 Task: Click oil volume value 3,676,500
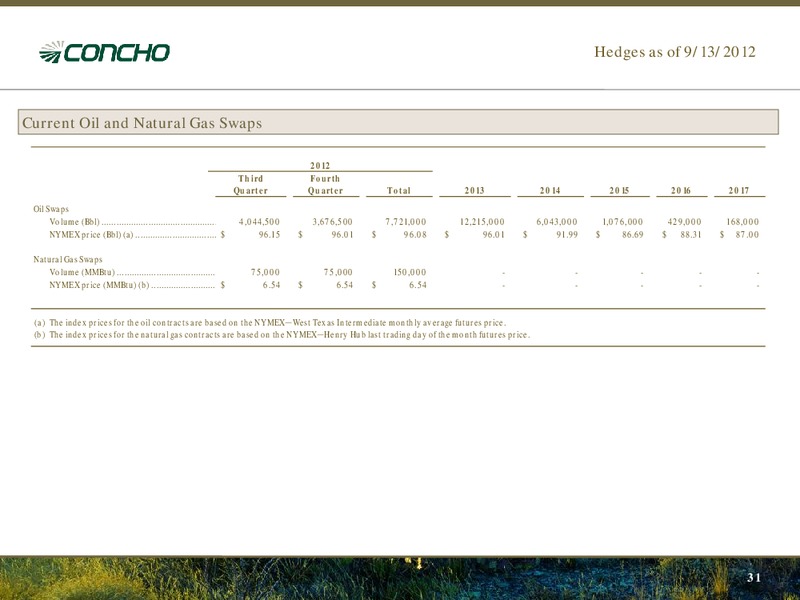coord(332,222)
